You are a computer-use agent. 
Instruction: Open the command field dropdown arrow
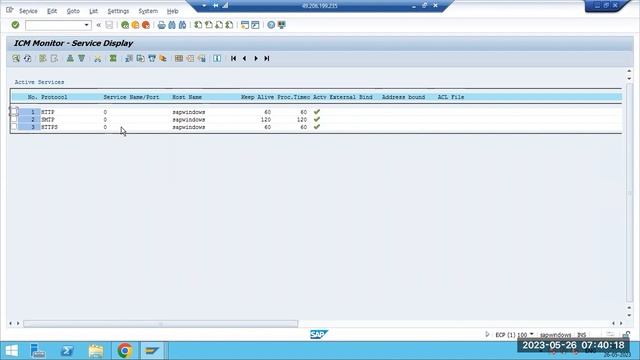(86, 25)
